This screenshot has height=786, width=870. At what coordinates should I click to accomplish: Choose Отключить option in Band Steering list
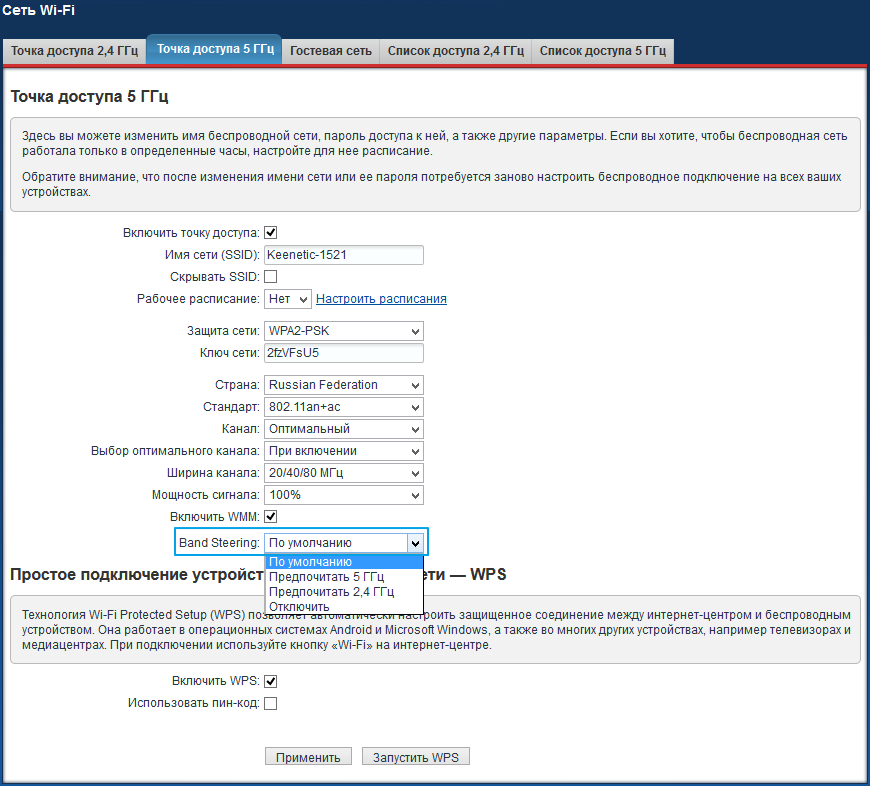point(299,606)
